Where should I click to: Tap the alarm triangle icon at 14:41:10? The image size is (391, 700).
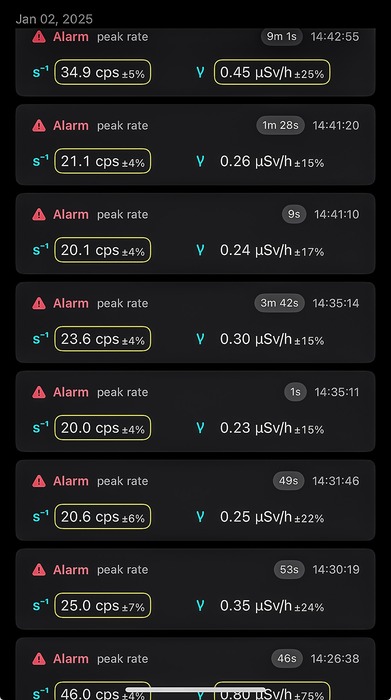click(x=39, y=214)
